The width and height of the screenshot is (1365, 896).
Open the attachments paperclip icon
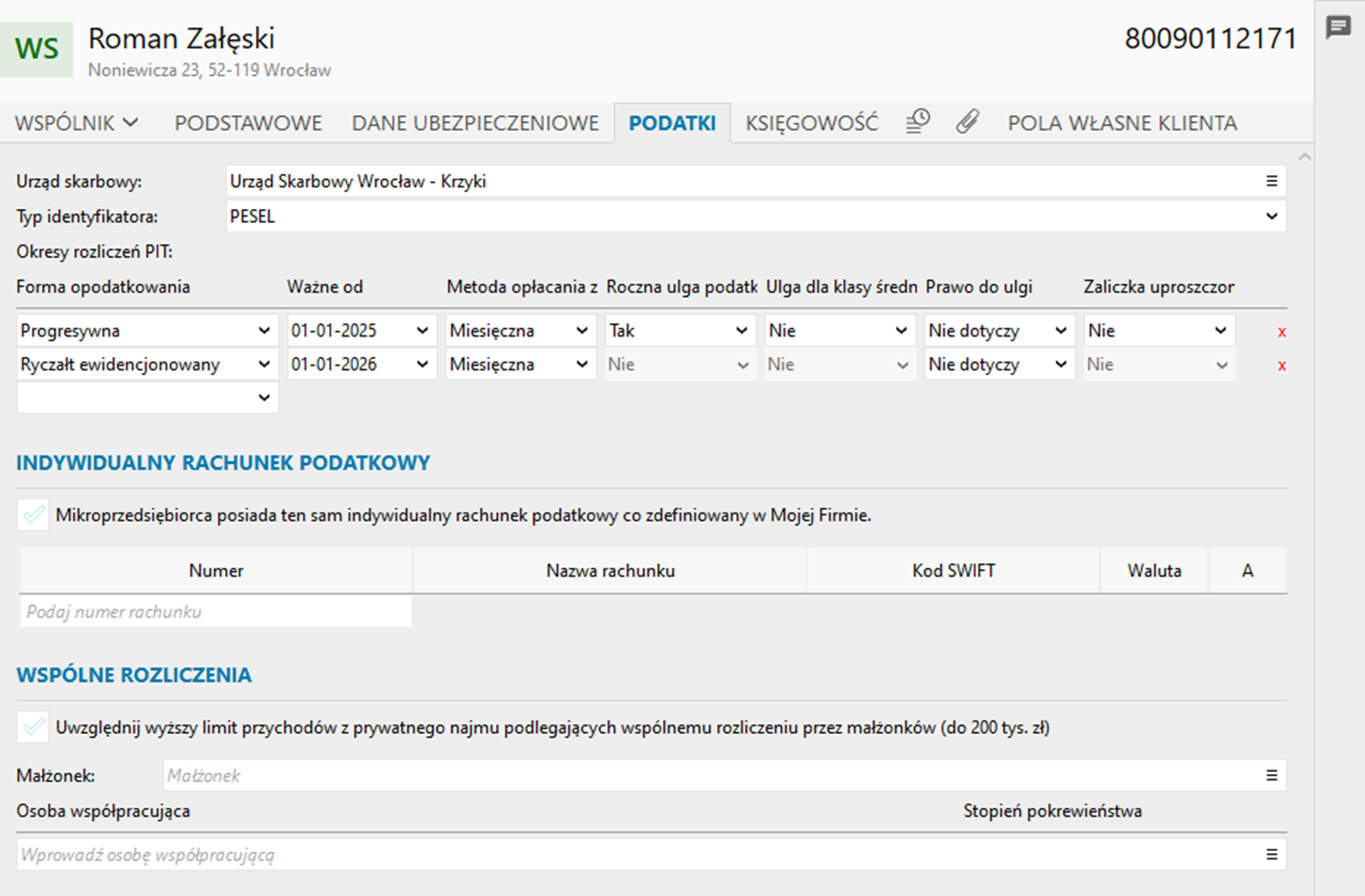(967, 122)
